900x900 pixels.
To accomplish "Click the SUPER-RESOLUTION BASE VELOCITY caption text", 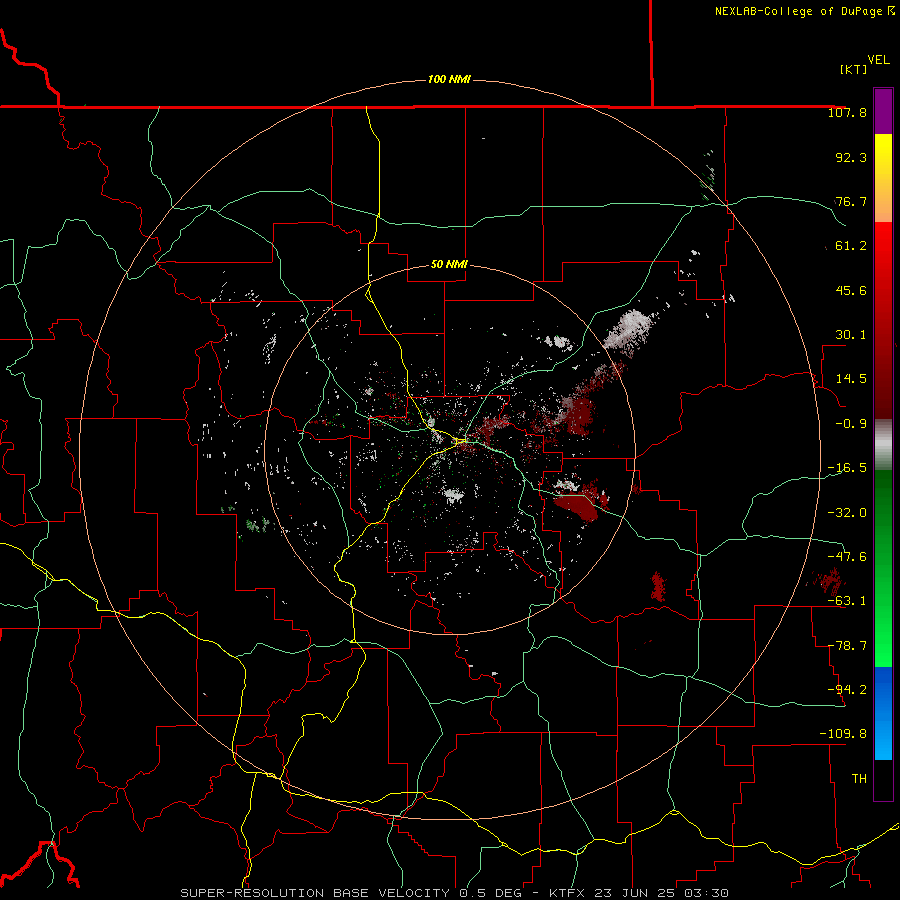I will point(317,893).
